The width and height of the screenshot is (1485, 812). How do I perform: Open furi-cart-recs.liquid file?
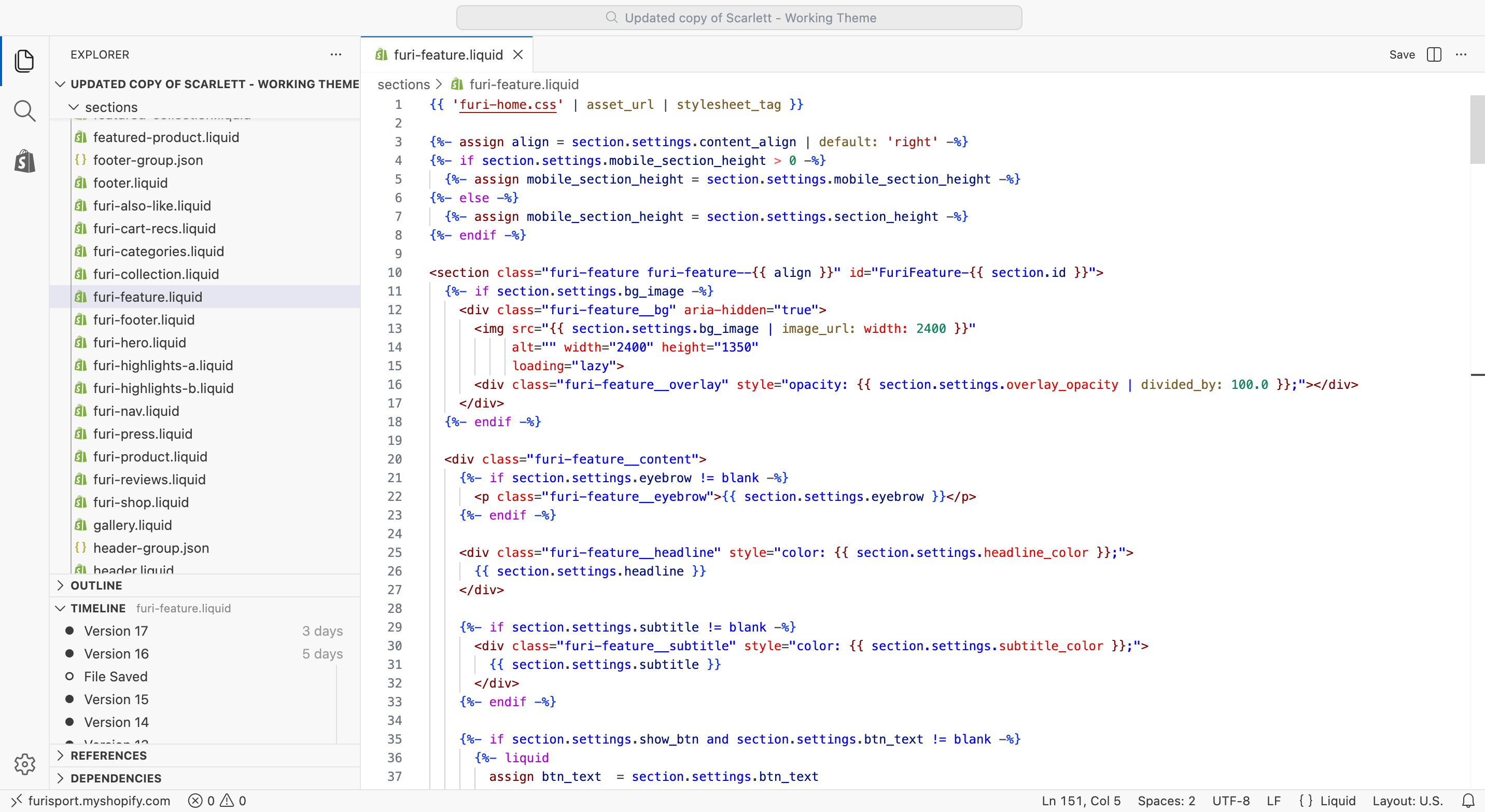click(x=205, y=228)
